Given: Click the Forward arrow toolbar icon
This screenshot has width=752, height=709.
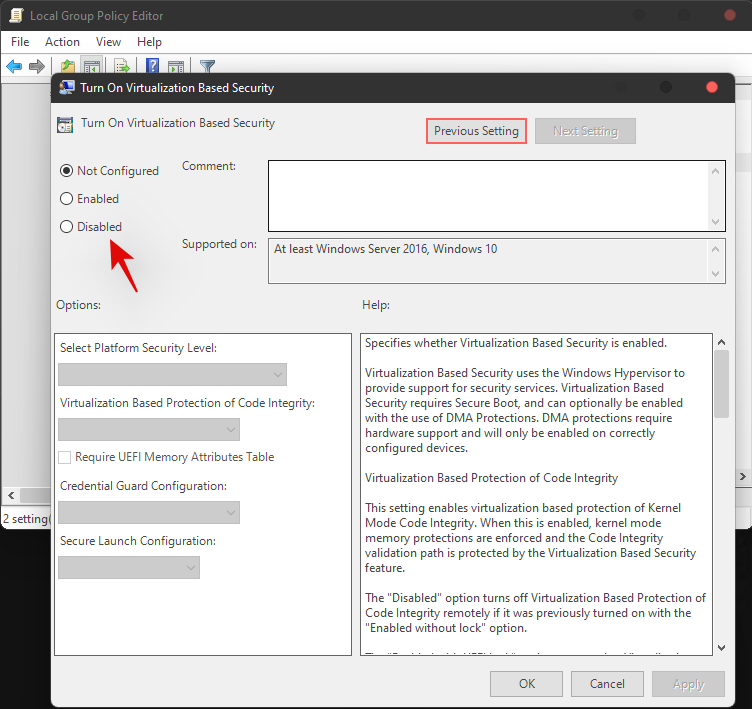Looking at the screenshot, I should click(x=37, y=67).
